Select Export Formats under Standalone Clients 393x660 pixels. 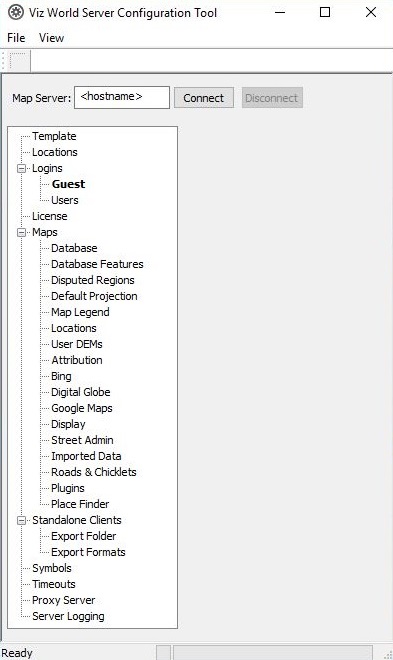click(88, 552)
